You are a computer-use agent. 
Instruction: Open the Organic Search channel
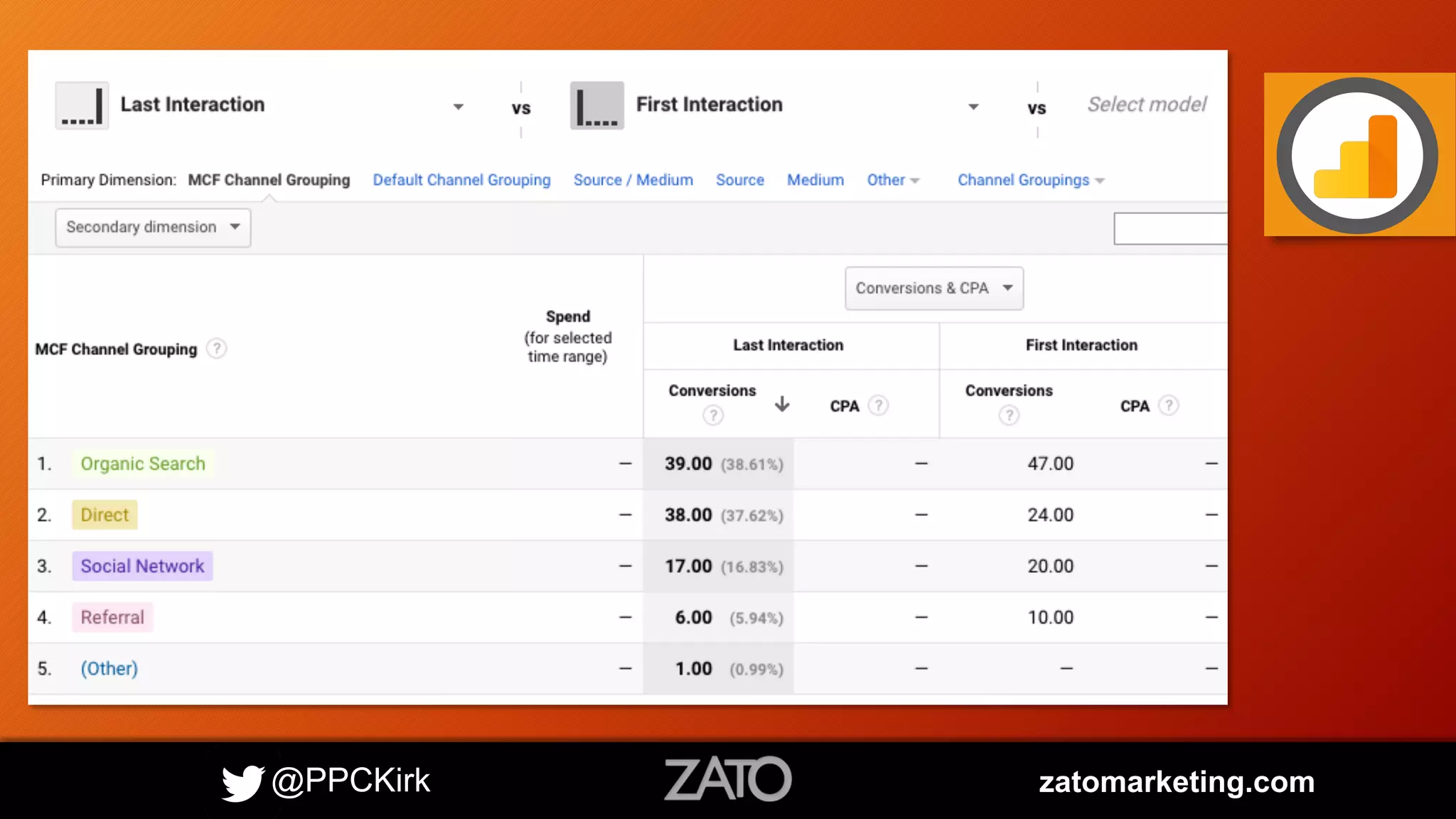coord(142,464)
